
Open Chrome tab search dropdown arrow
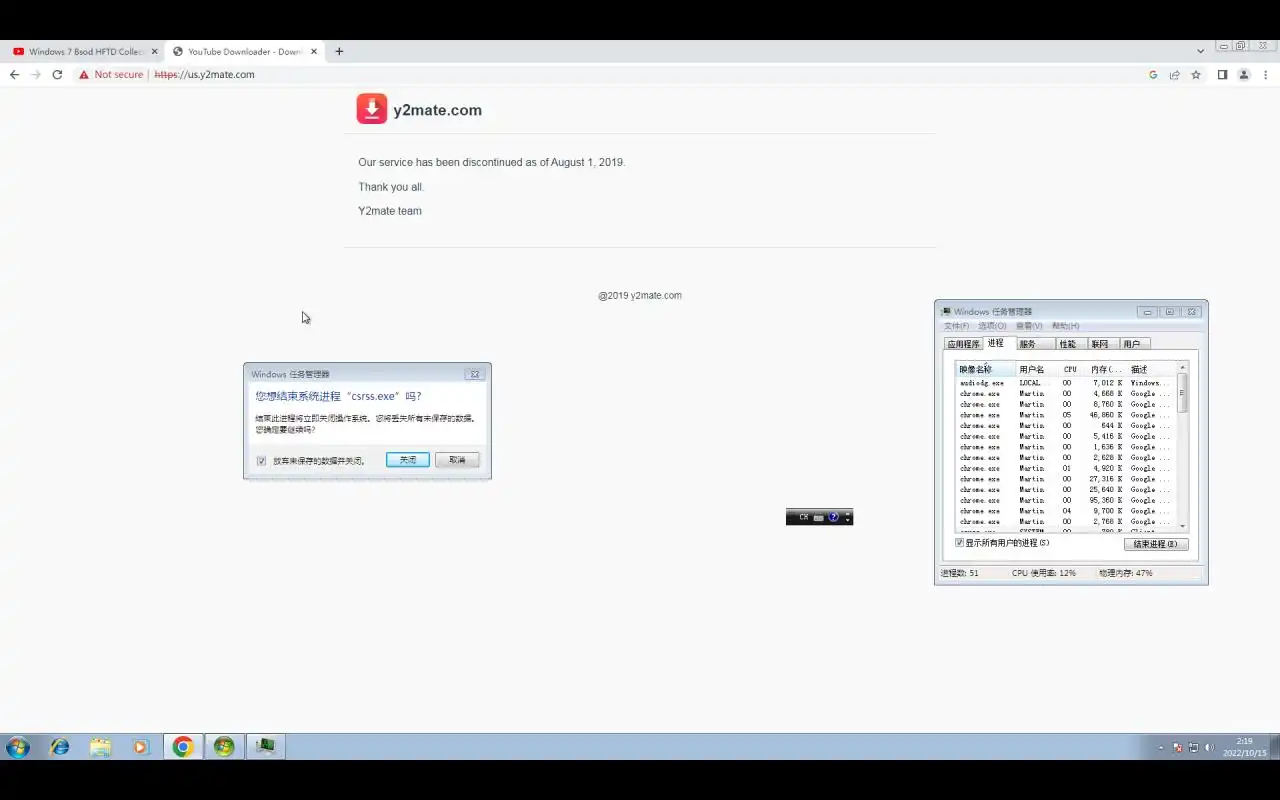pyautogui.click(x=1200, y=51)
